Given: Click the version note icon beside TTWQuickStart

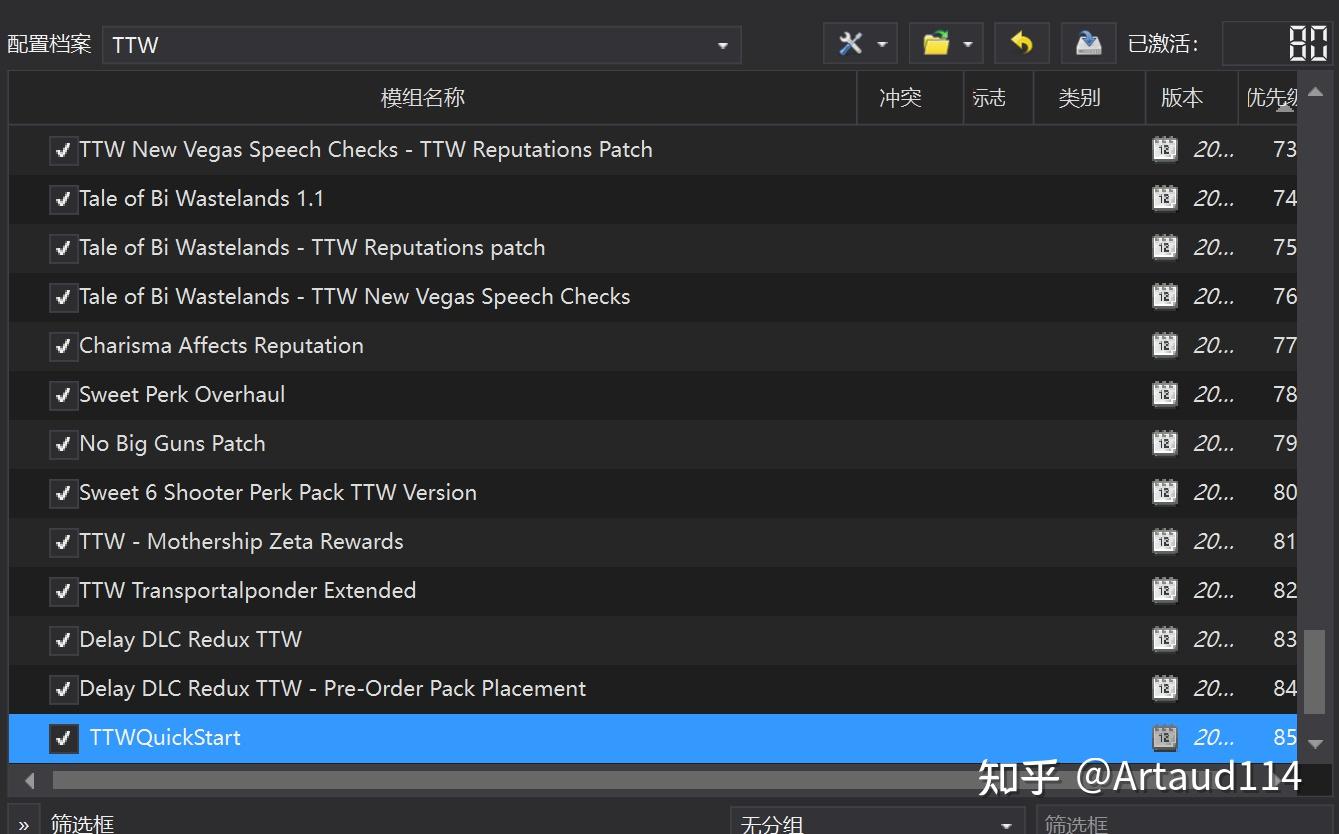Looking at the screenshot, I should pyautogui.click(x=1164, y=737).
